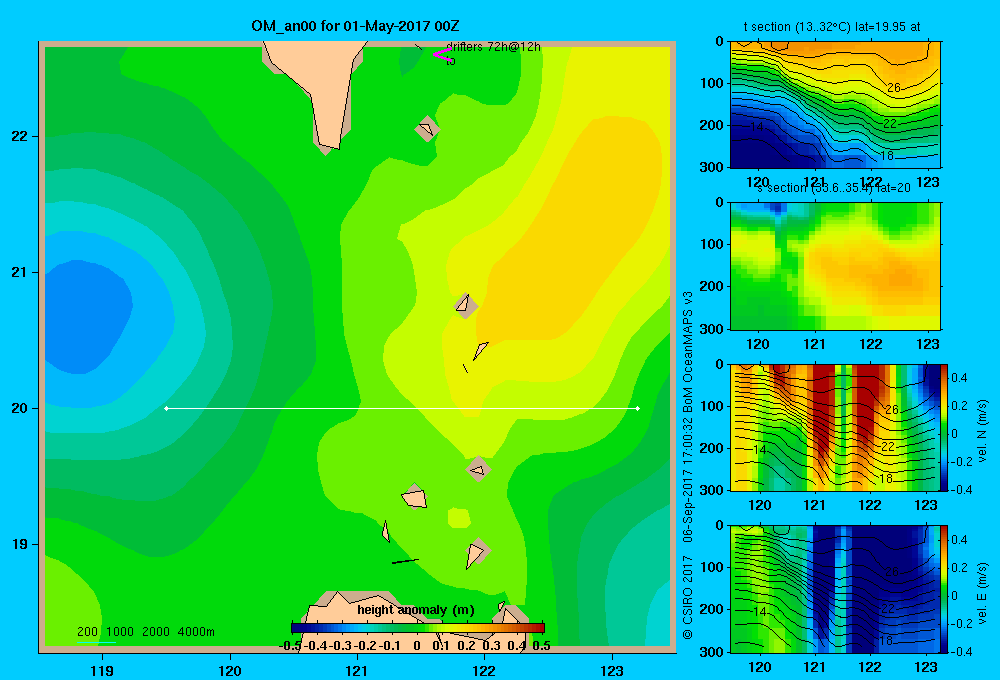Image resolution: width=1000 pixels, height=680 pixels.
Task: Click the left endpoint of the white transect line
Action: 166,408
